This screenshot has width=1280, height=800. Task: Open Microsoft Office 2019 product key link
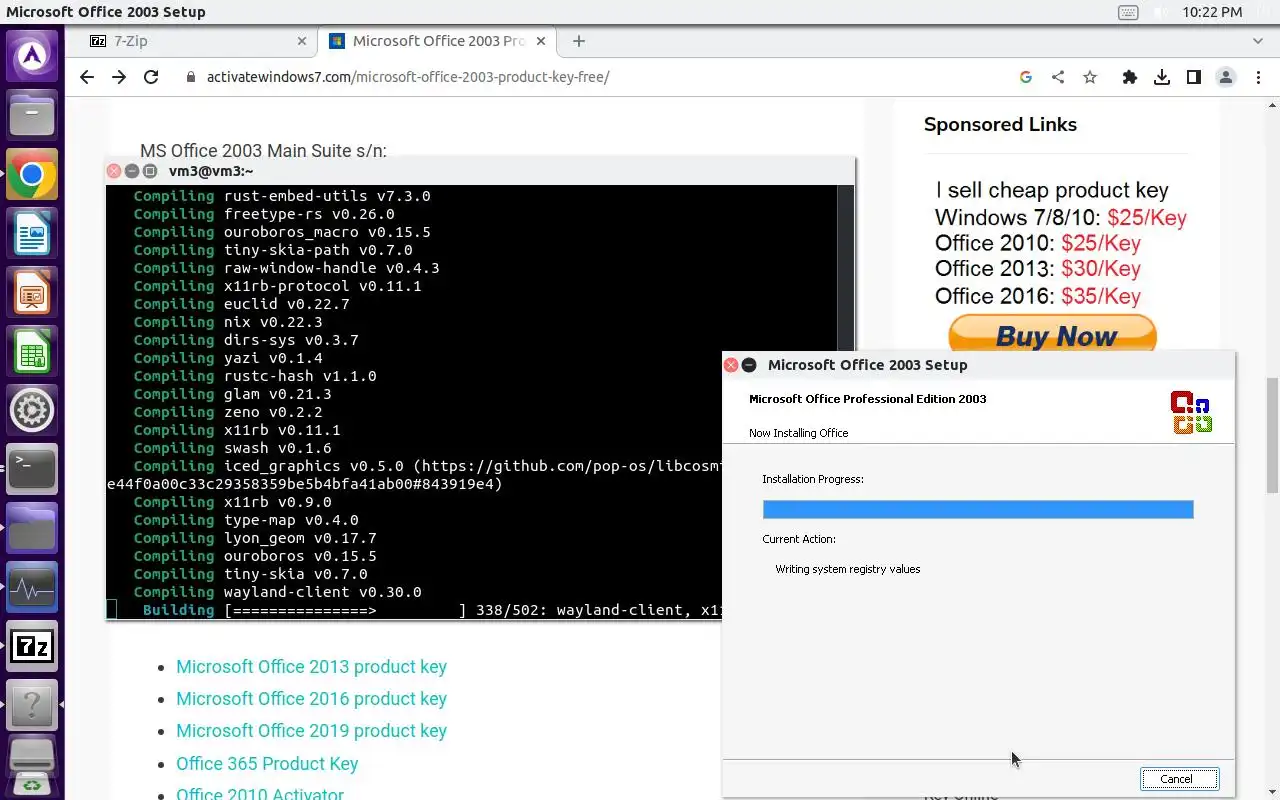click(x=311, y=731)
